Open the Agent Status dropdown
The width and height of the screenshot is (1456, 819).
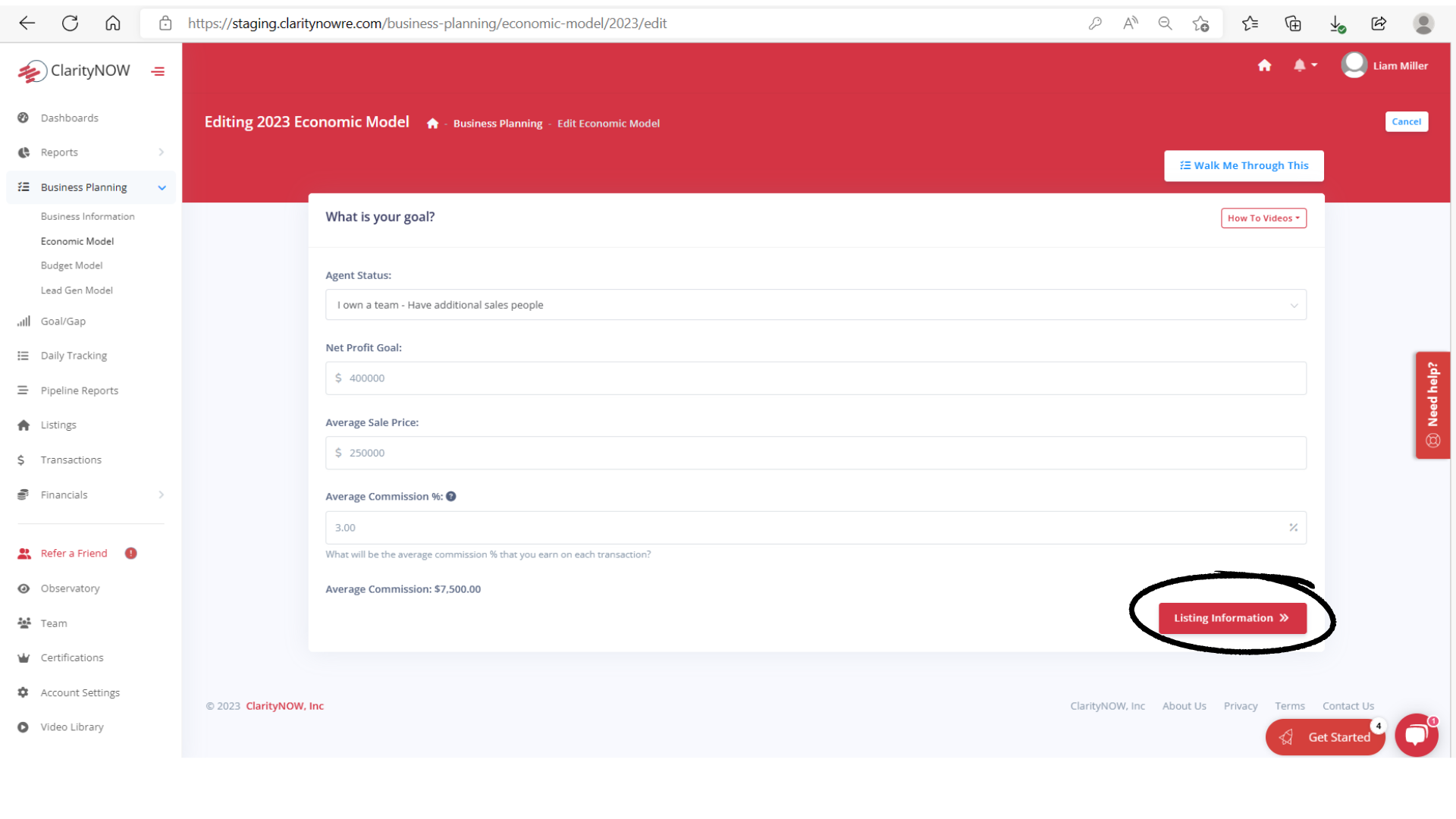pos(815,305)
